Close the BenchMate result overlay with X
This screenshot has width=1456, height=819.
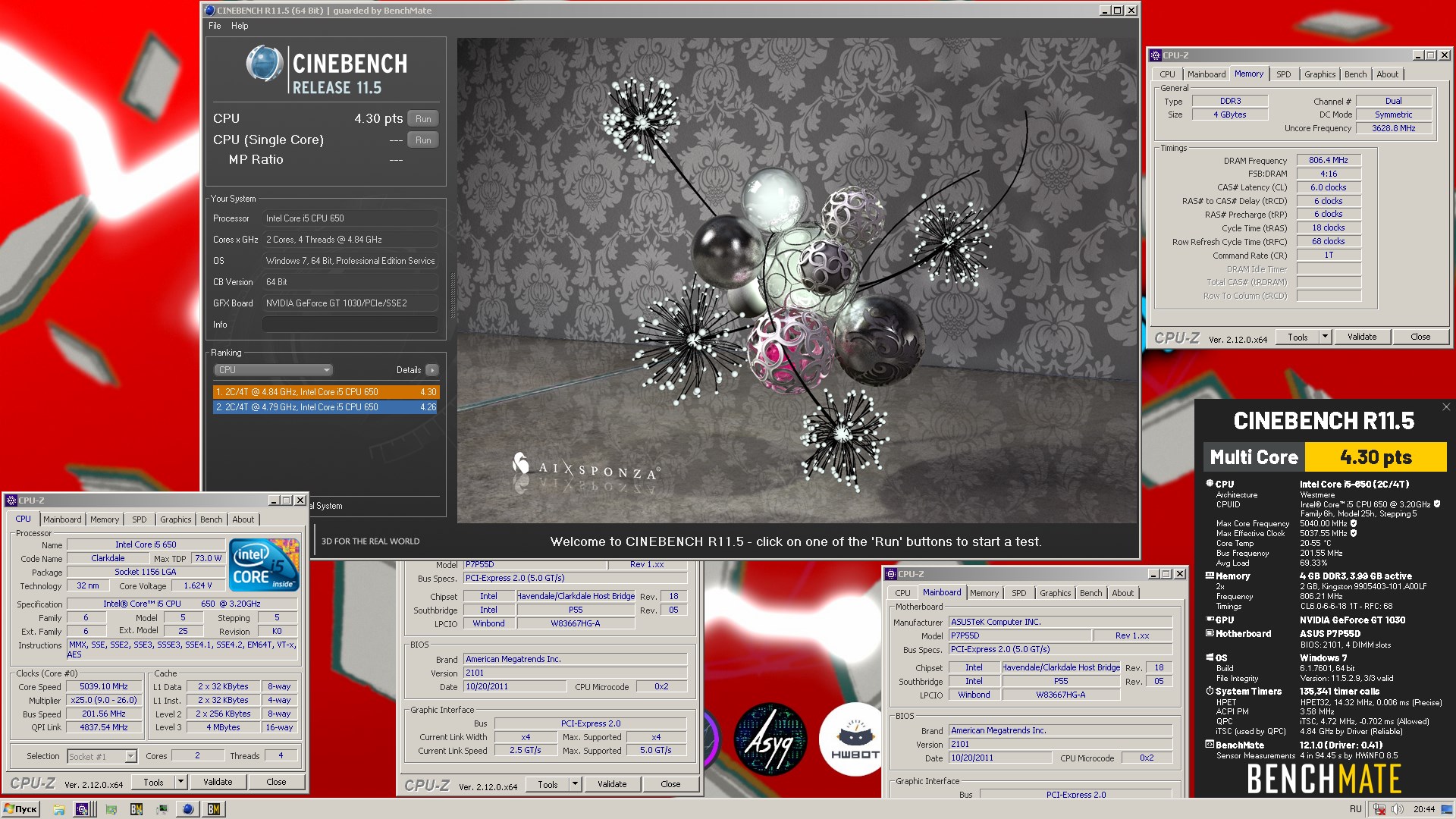tap(1445, 407)
